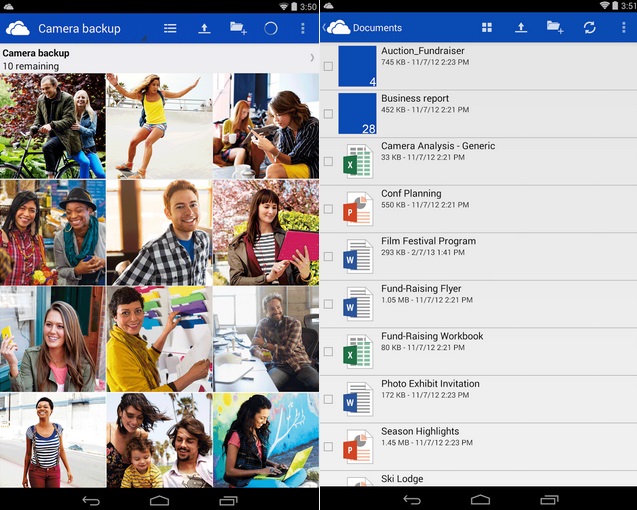Refresh the Documents folder

tap(589, 28)
